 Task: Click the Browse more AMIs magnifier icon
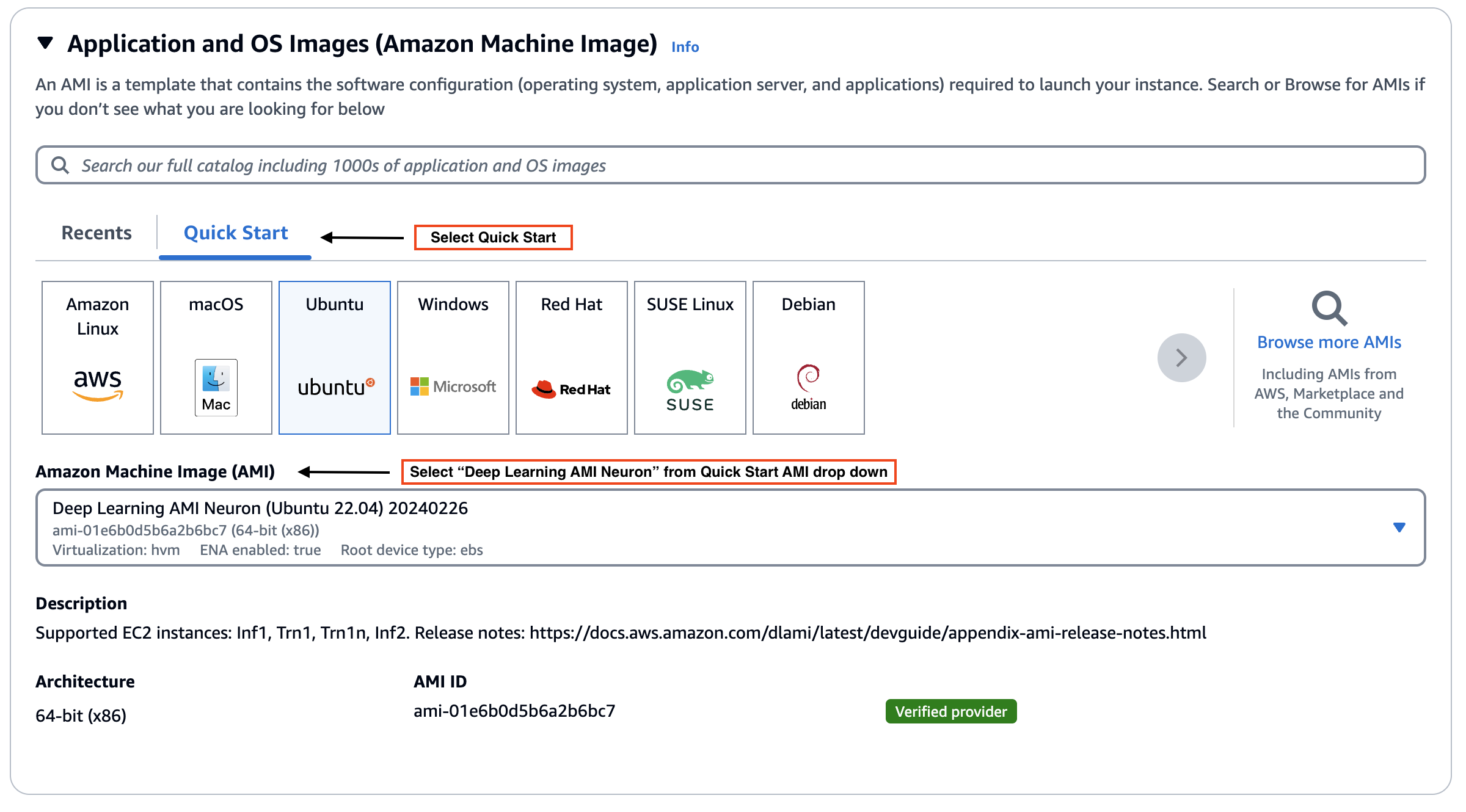click(x=1329, y=308)
